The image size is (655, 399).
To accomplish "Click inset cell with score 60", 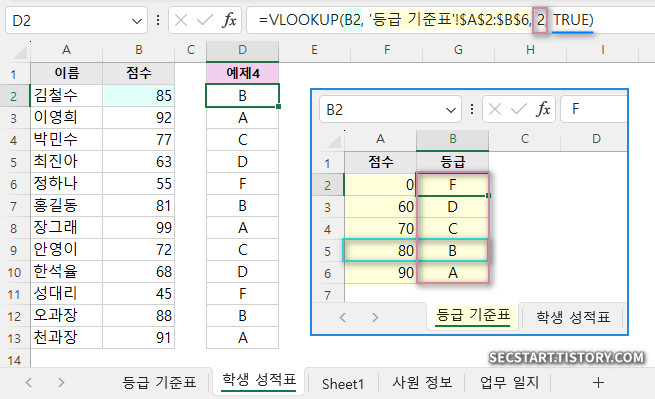I will 380,207.
